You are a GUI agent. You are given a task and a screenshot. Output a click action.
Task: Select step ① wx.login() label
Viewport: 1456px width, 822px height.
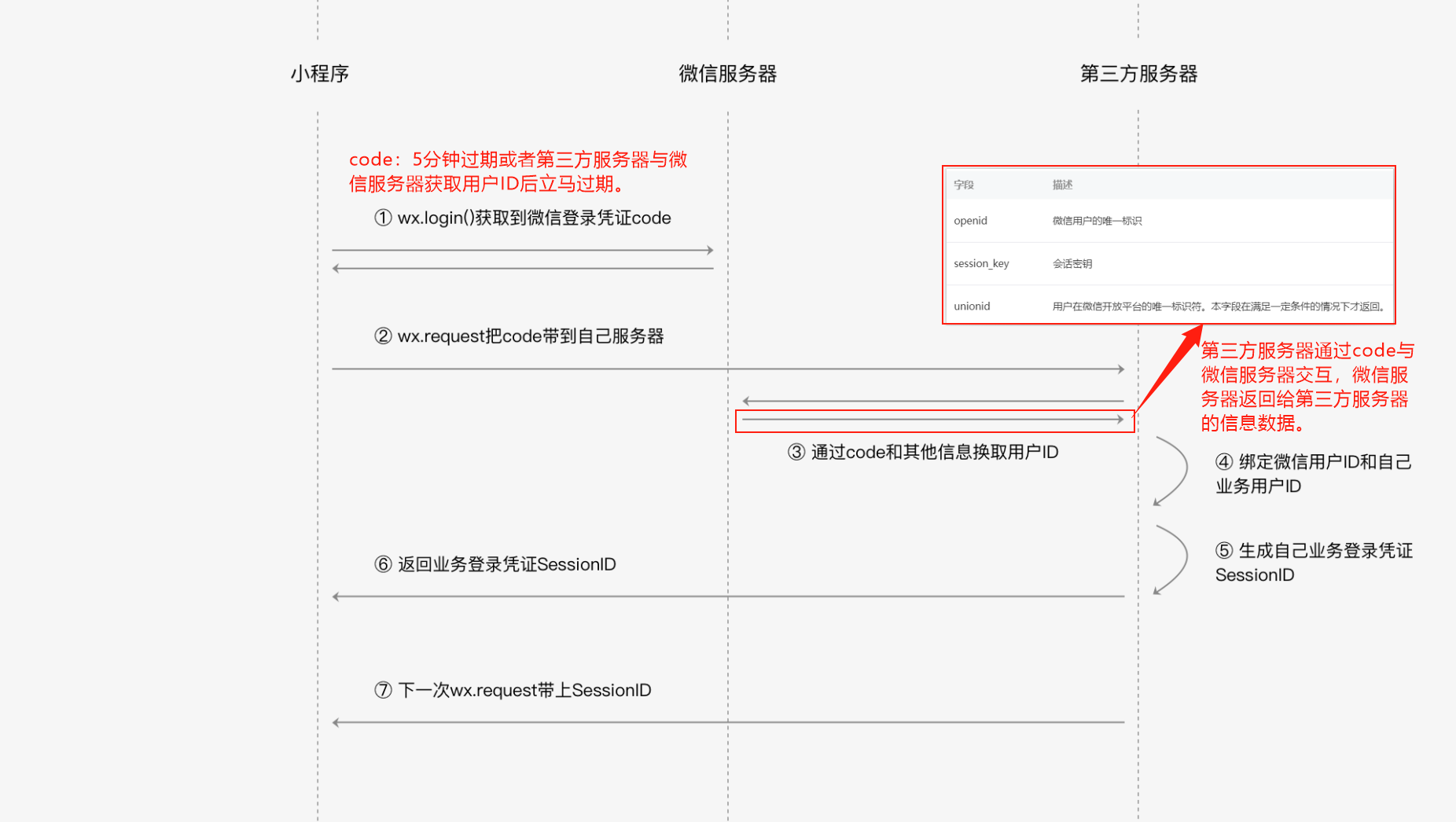click(522, 218)
